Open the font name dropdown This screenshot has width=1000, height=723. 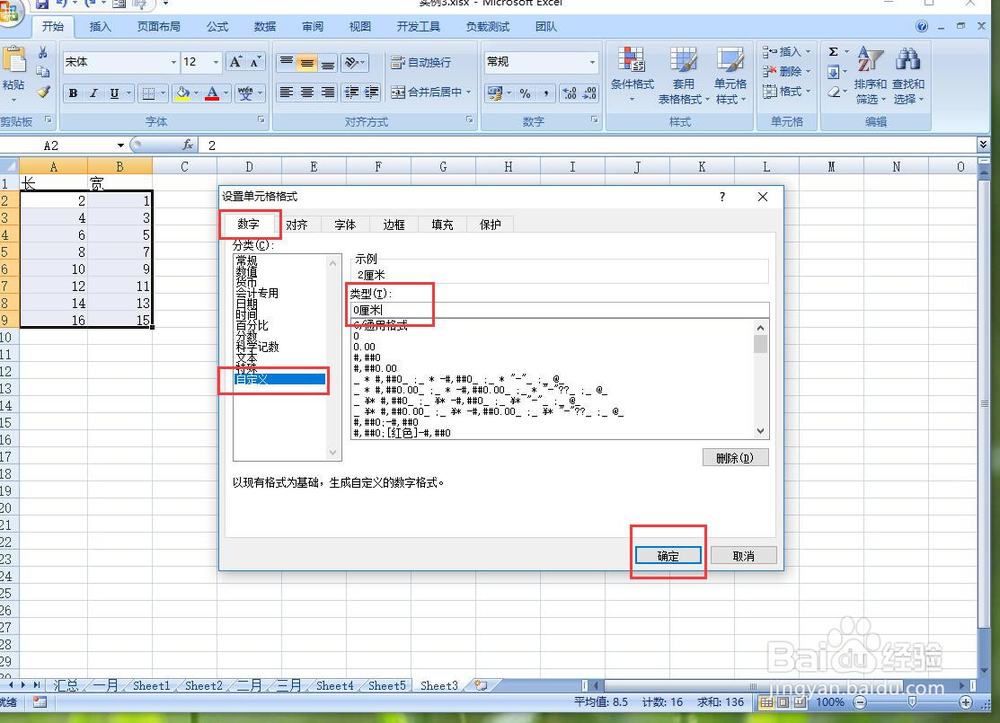(173, 62)
